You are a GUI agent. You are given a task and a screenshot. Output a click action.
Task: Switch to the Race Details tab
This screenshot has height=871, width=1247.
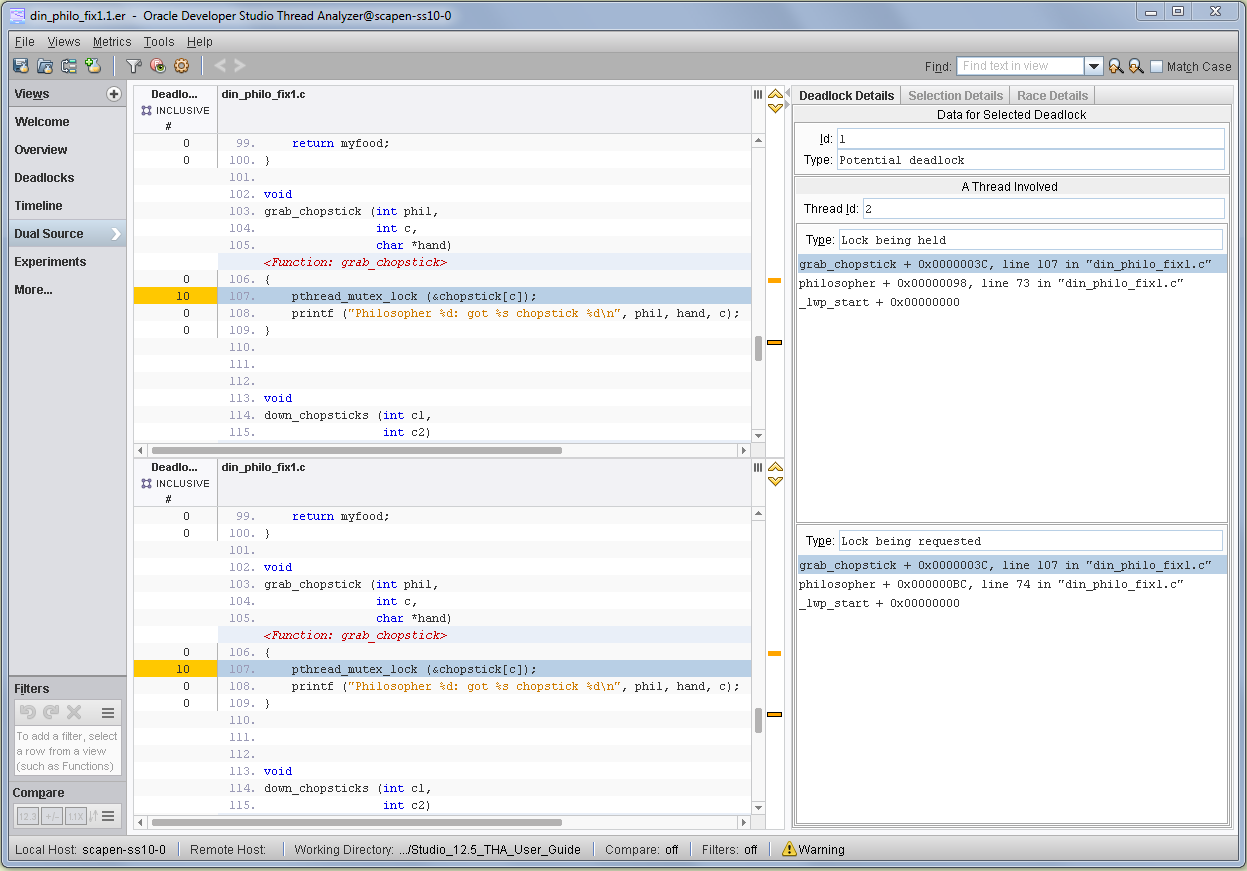(1052, 95)
